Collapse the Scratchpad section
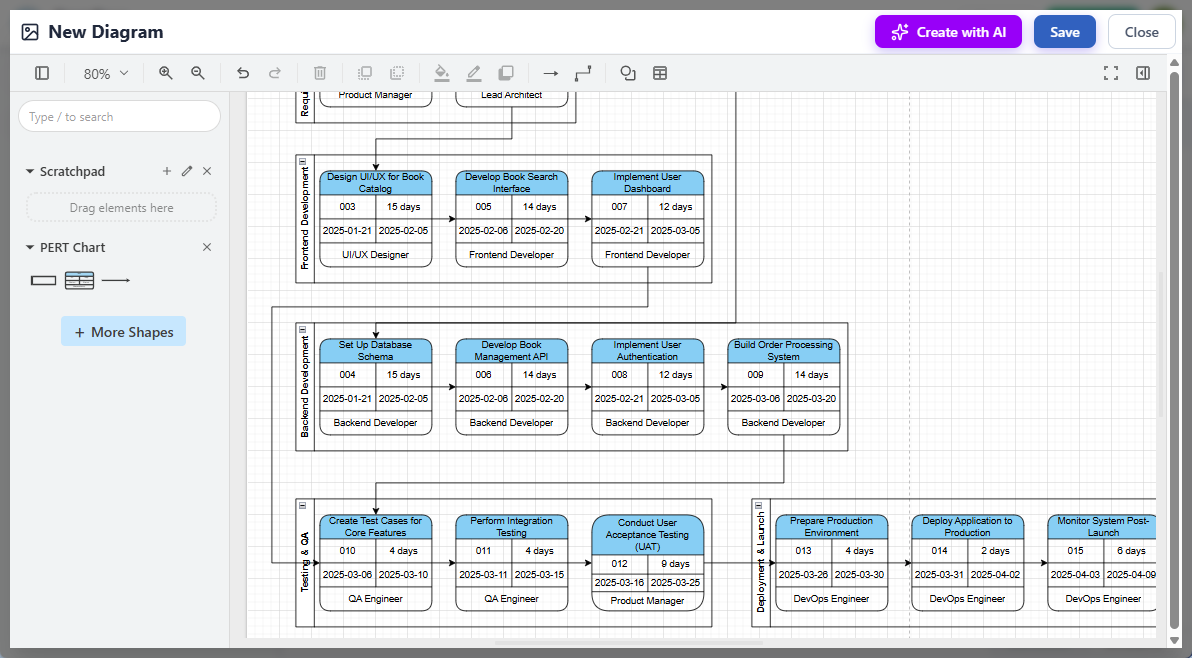 tap(30, 171)
